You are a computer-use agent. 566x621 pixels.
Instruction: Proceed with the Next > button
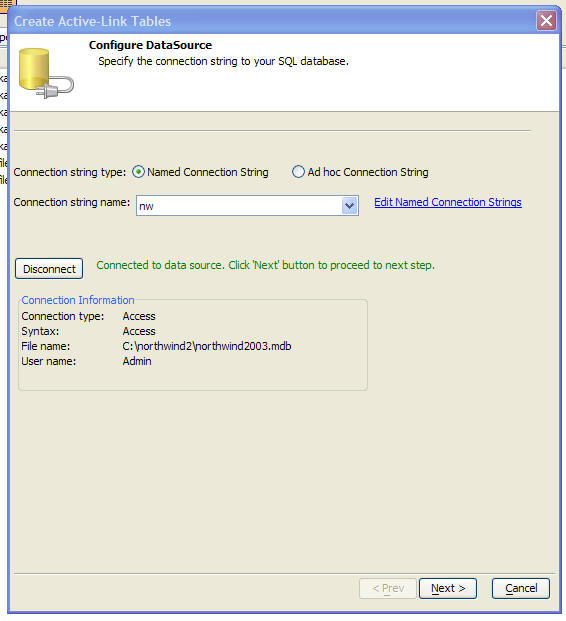(x=448, y=588)
